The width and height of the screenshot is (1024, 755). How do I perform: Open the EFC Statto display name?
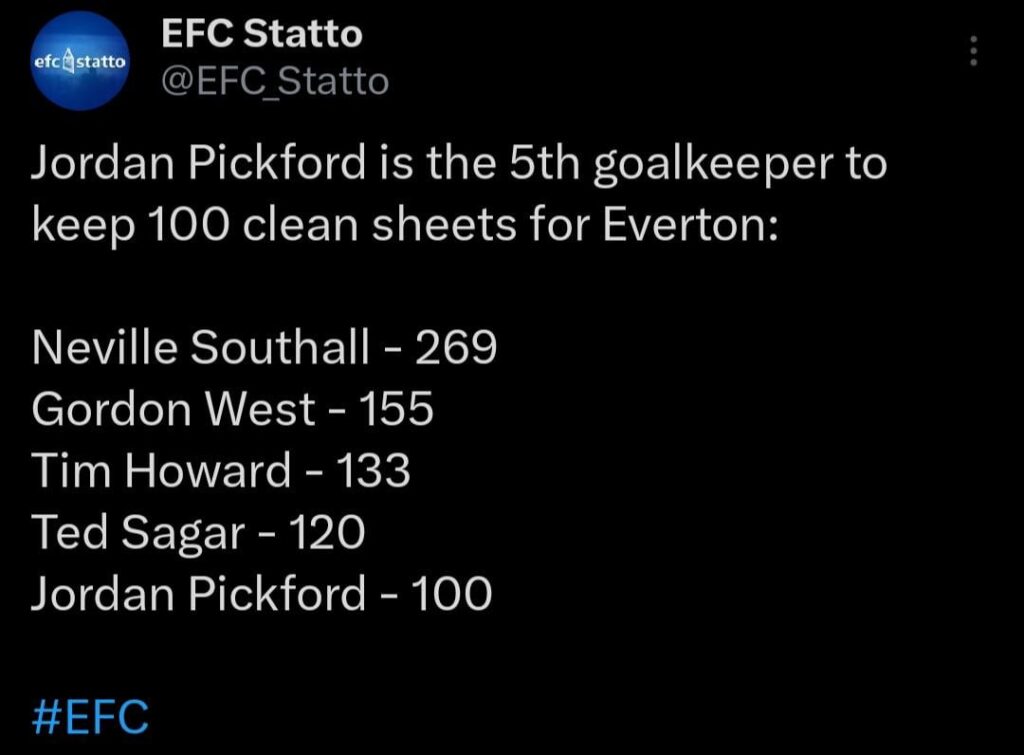tap(262, 33)
